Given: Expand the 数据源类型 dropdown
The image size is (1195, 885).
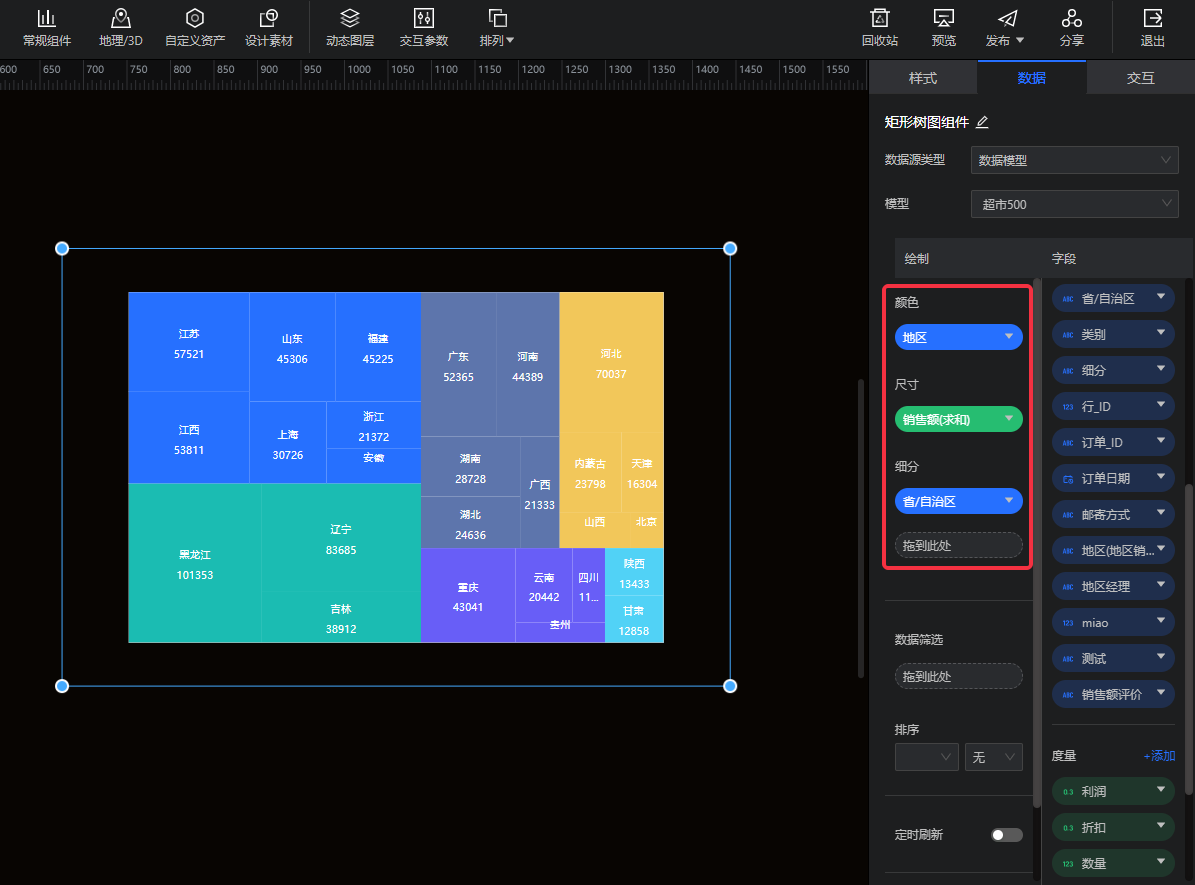Looking at the screenshot, I should point(1074,160).
